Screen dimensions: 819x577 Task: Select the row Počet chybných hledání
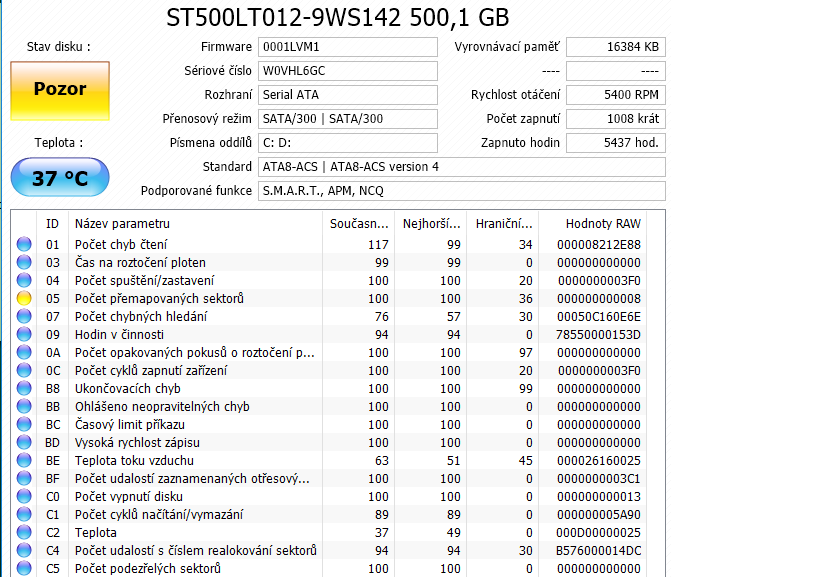click(x=331, y=316)
